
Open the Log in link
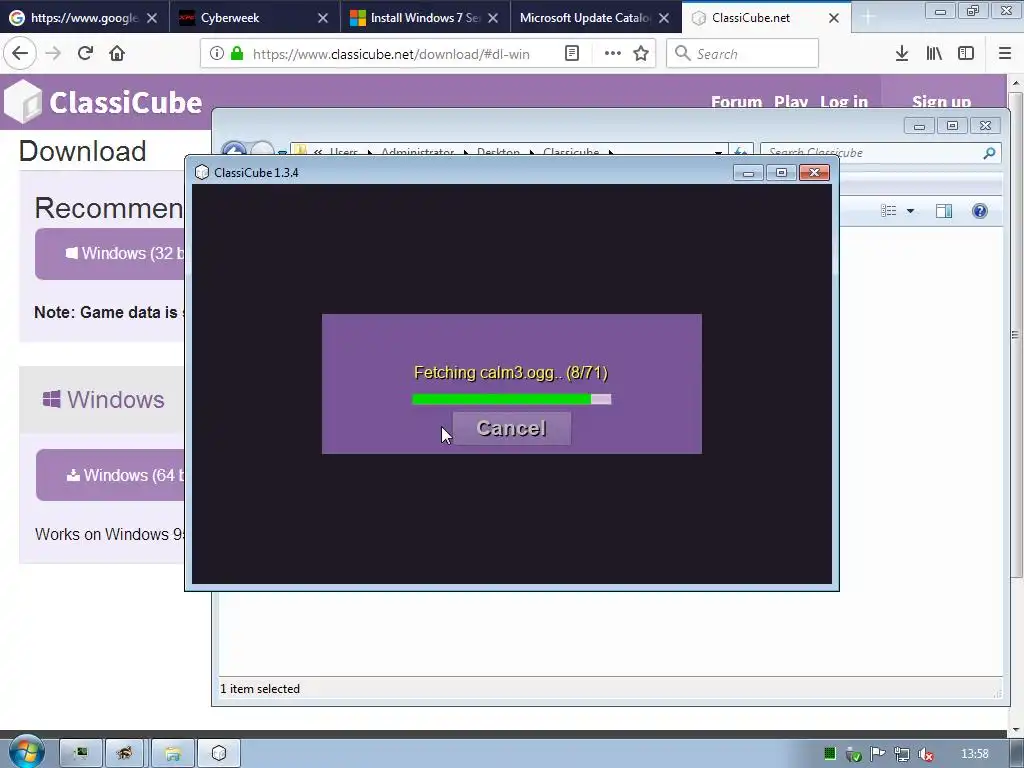[x=844, y=102]
